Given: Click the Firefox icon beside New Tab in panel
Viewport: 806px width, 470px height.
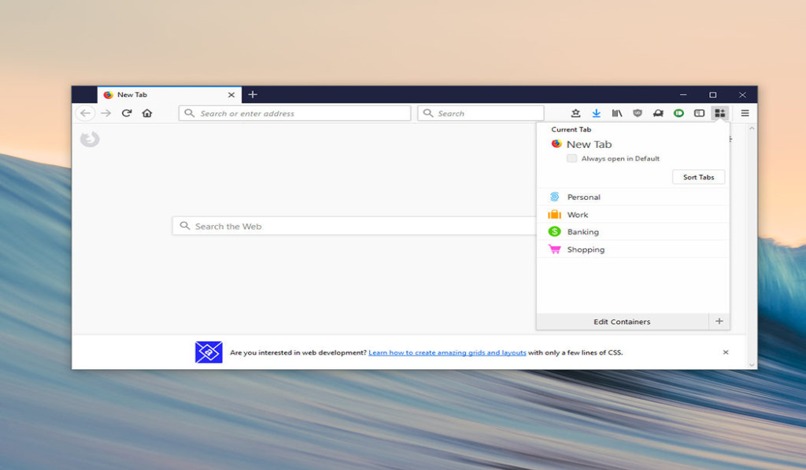Looking at the screenshot, I should (x=556, y=144).
